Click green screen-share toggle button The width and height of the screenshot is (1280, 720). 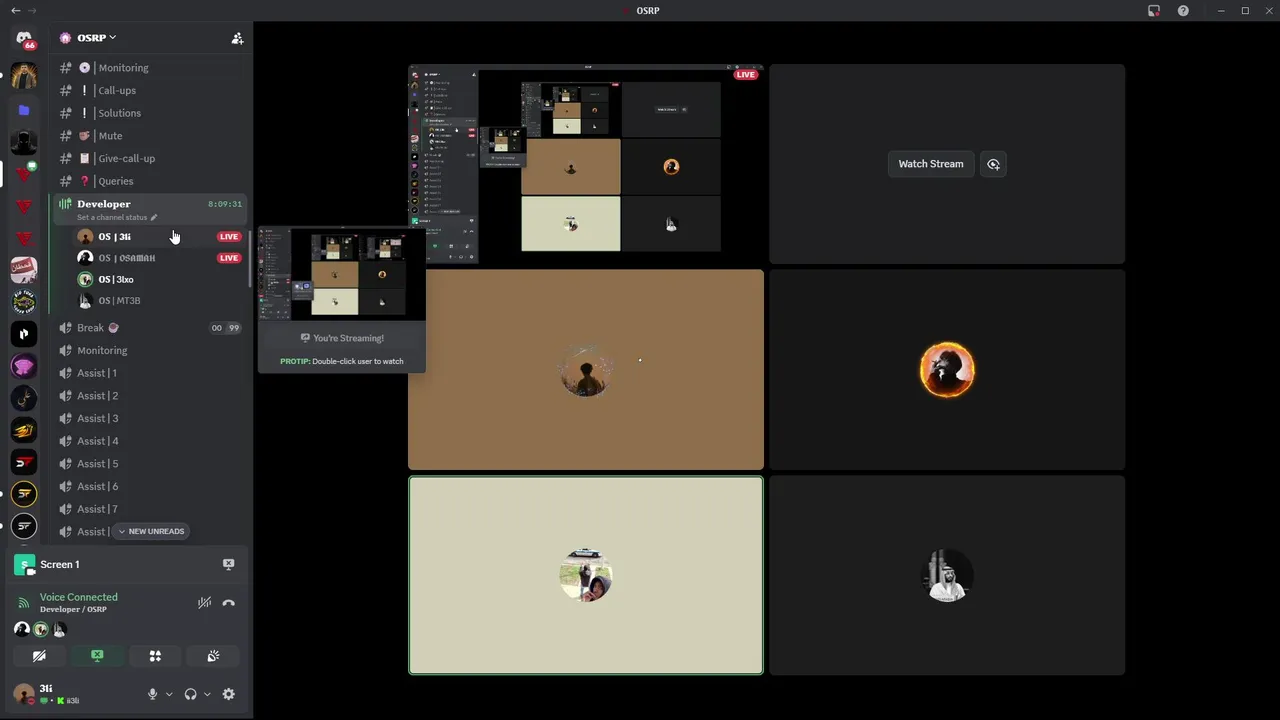(97, 656)
